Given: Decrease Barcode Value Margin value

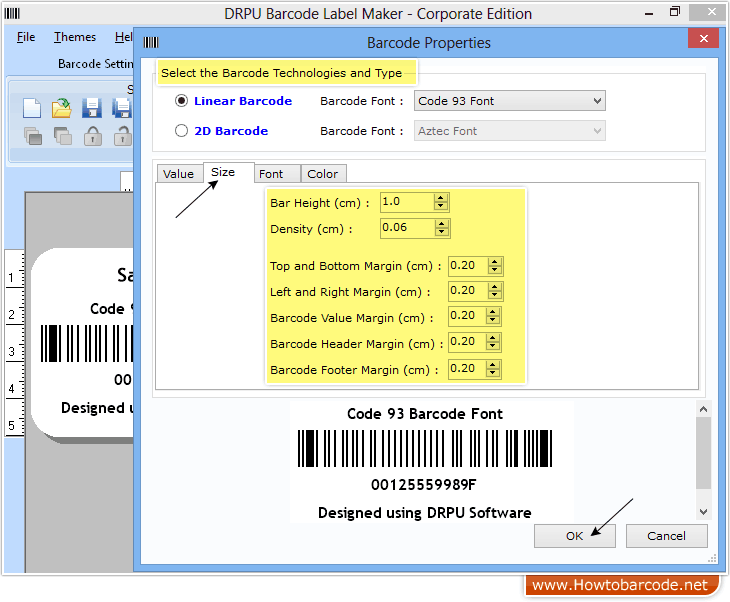Looking at the screenshot, I should click(x=493, y=321).
